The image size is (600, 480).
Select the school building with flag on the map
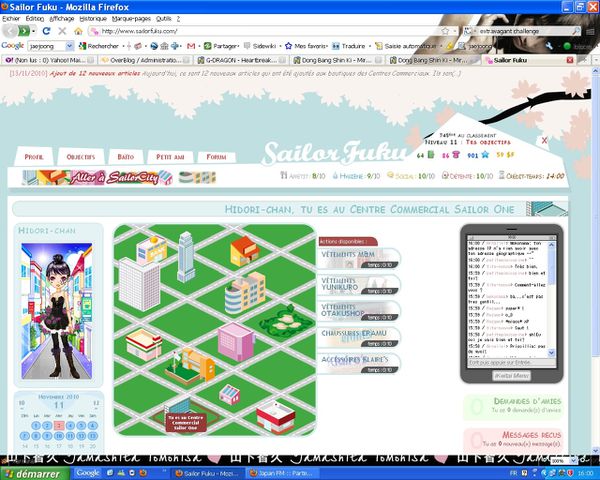point(191,366)
